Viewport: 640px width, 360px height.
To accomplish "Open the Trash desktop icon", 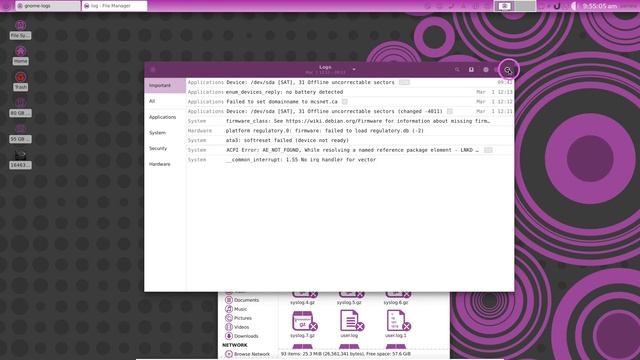I will click(x=20, y=82).
